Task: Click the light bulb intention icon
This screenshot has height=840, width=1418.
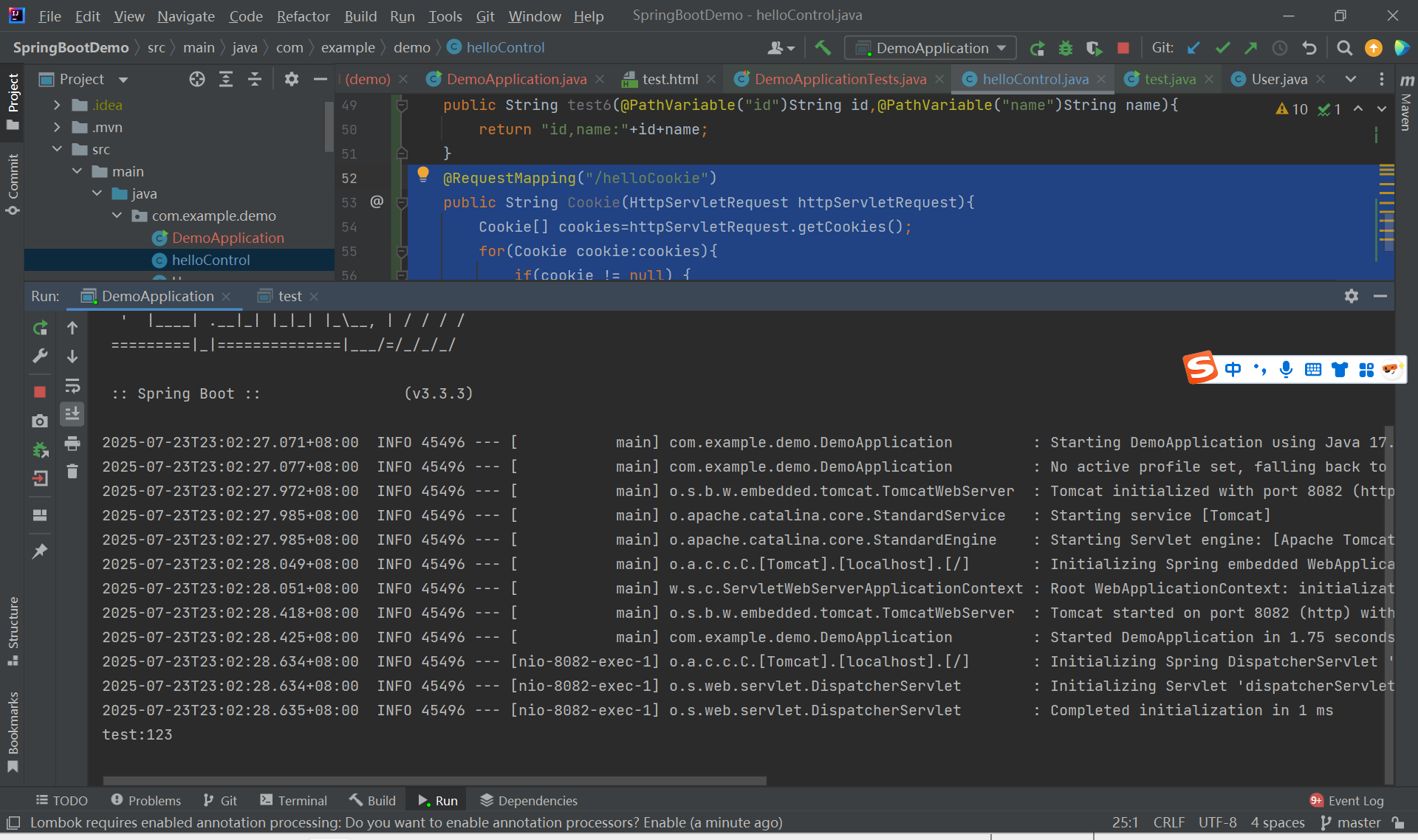Action: [x=423, y=174]
